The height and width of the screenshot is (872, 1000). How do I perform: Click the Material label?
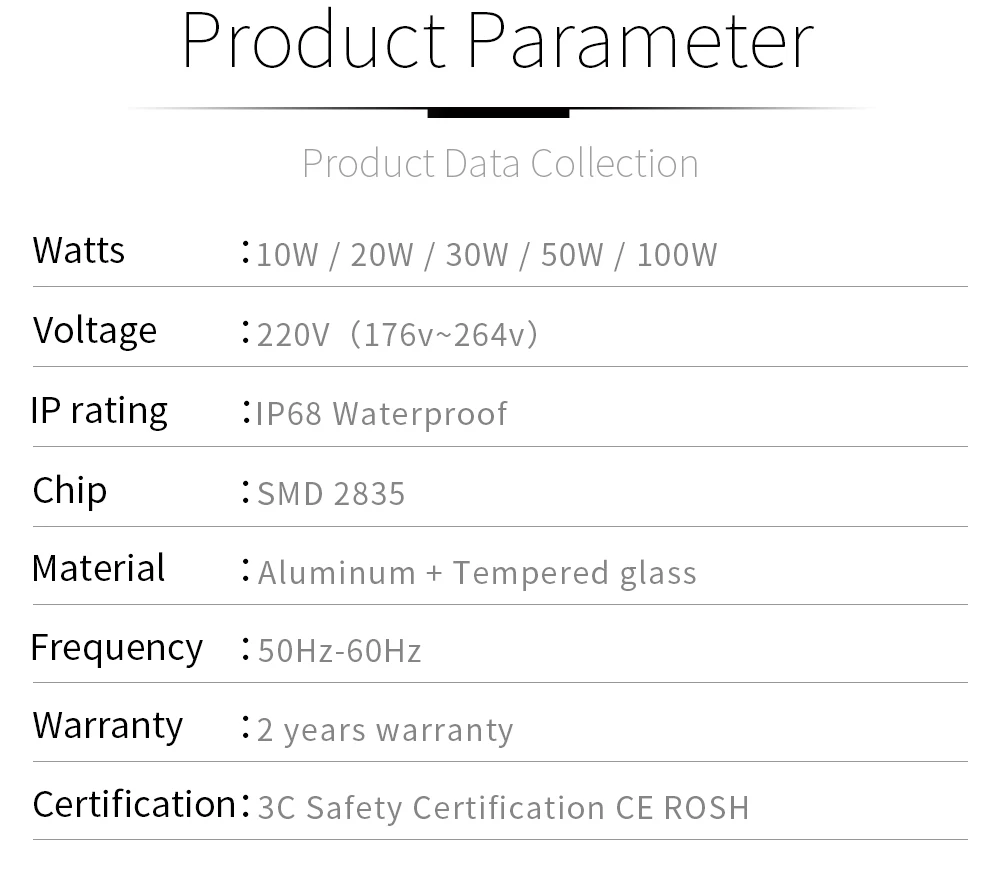98,568
